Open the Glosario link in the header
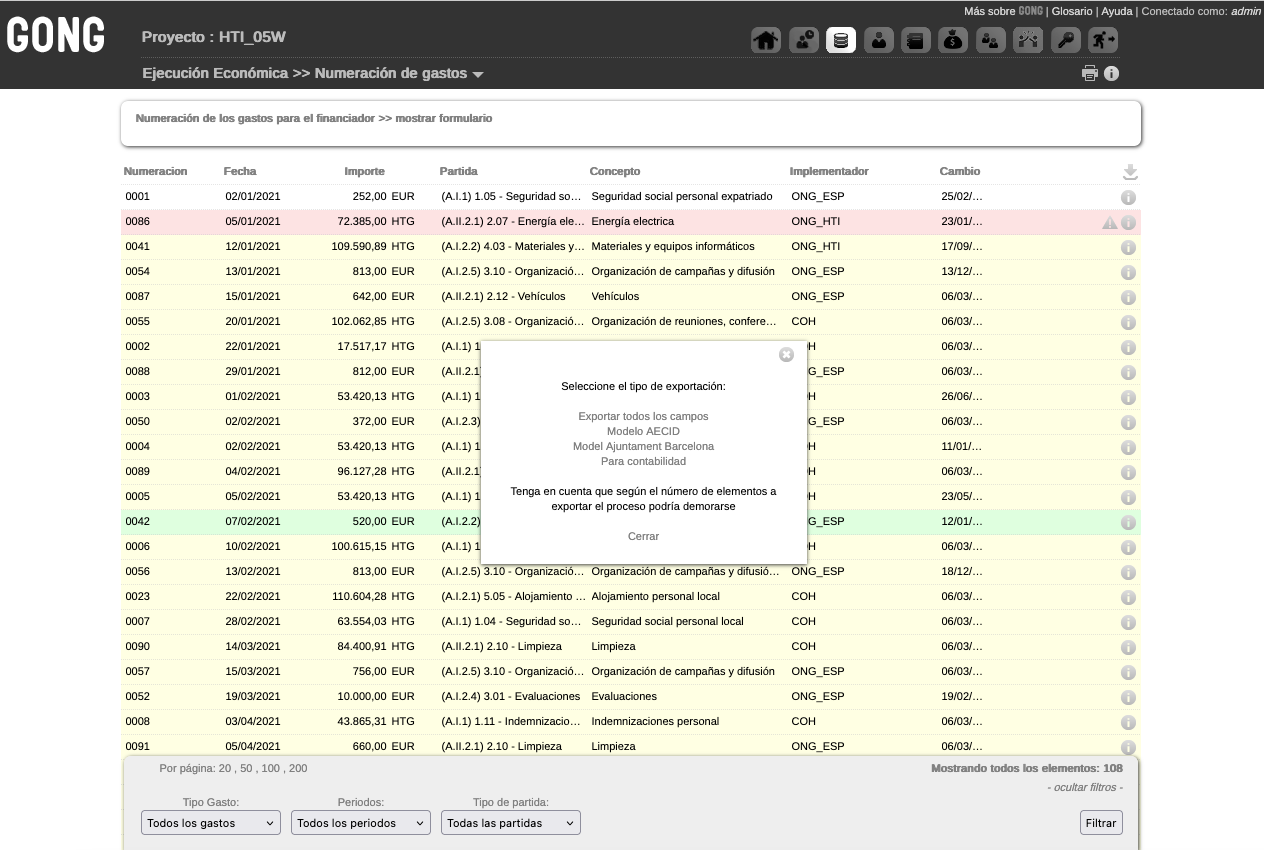 pyautogui.click(x=1072, y=11)
